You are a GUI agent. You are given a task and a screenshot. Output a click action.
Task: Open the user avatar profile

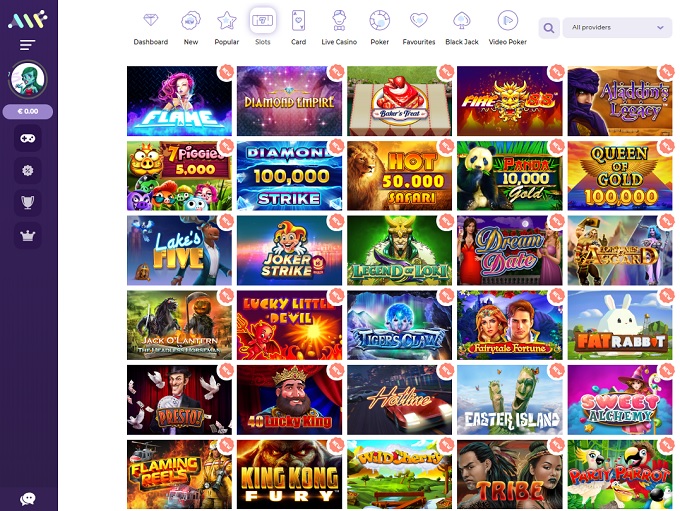tap(28, 79)
